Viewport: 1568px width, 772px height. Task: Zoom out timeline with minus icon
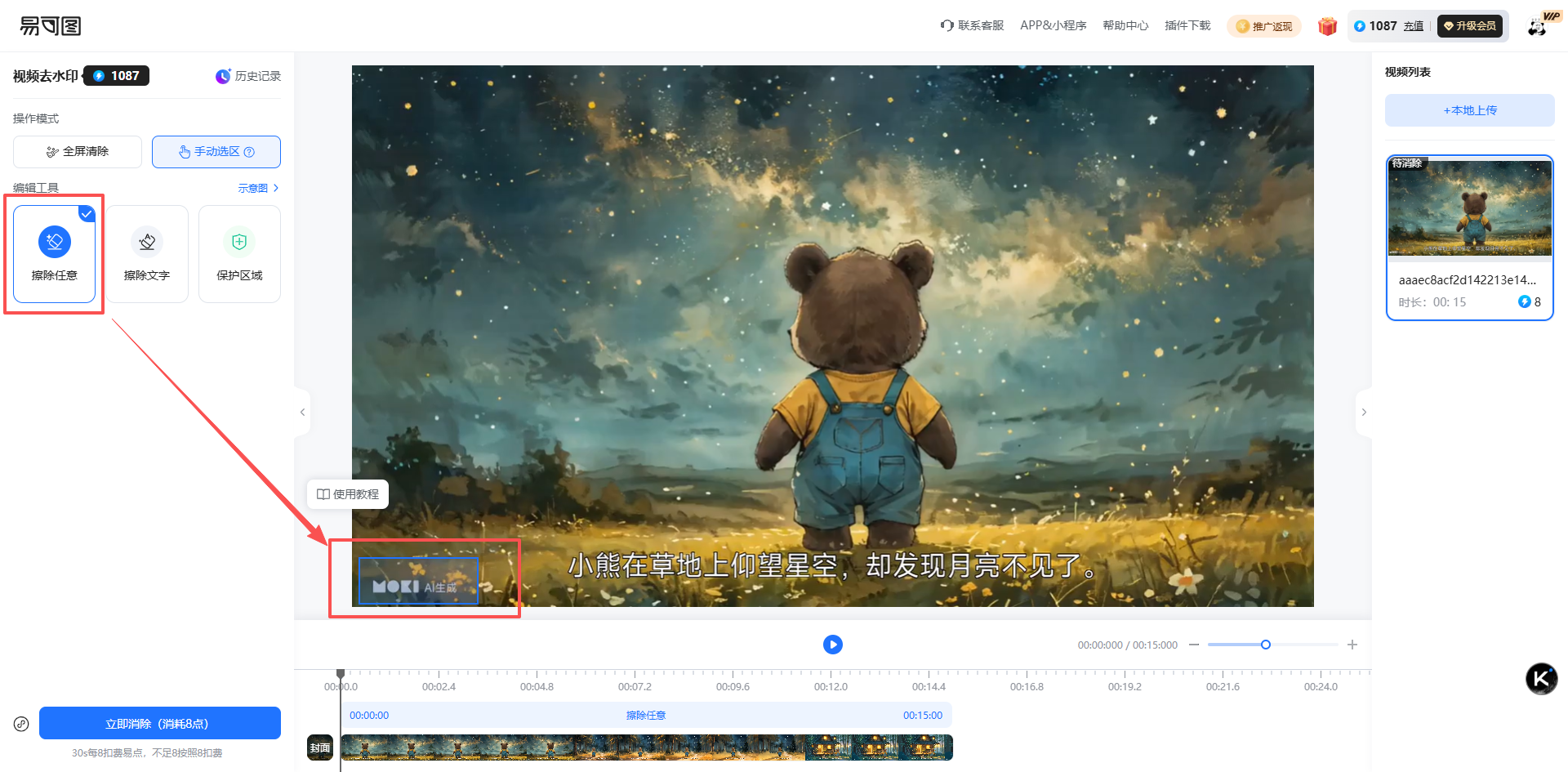[x=1194, y=645]
